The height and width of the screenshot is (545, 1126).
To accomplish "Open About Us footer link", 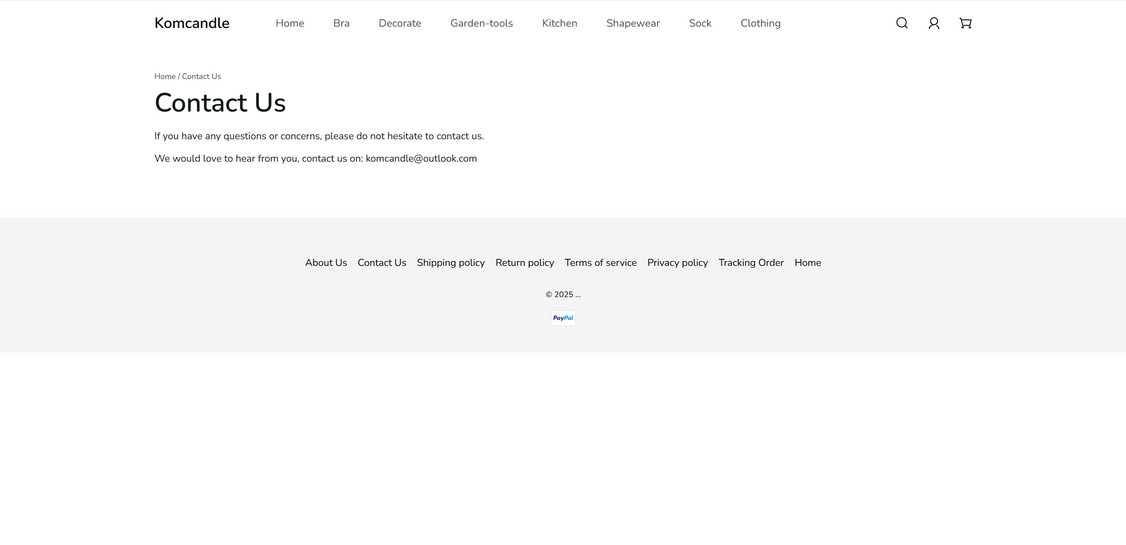I will pyautogui.click(x=326, y=263).
